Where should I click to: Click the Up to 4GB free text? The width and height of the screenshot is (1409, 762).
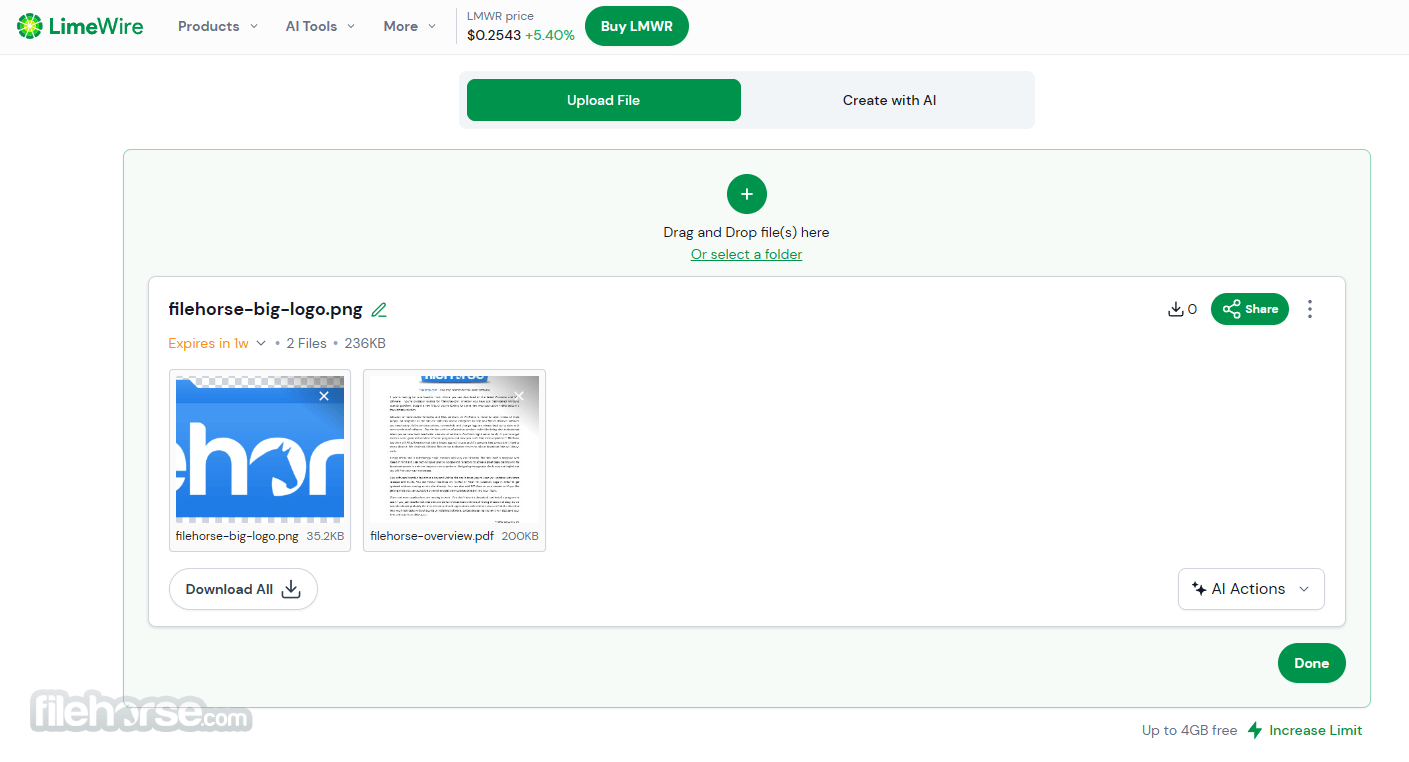click(1190, 730)
